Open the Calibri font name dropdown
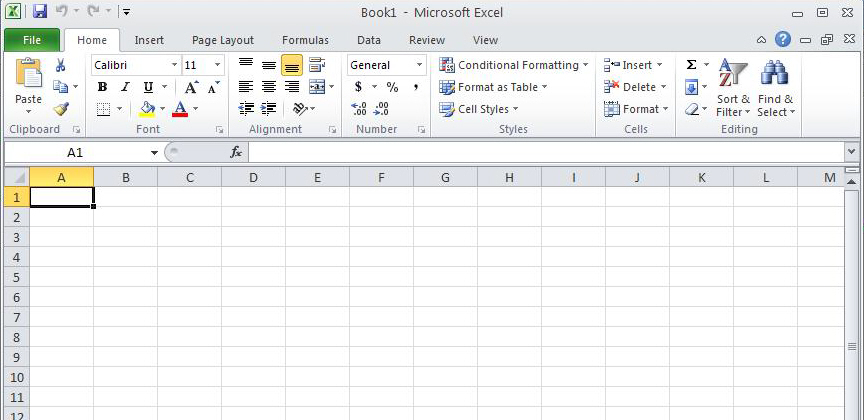The width and height of the screenshot is (864, 420). point(174,65)
